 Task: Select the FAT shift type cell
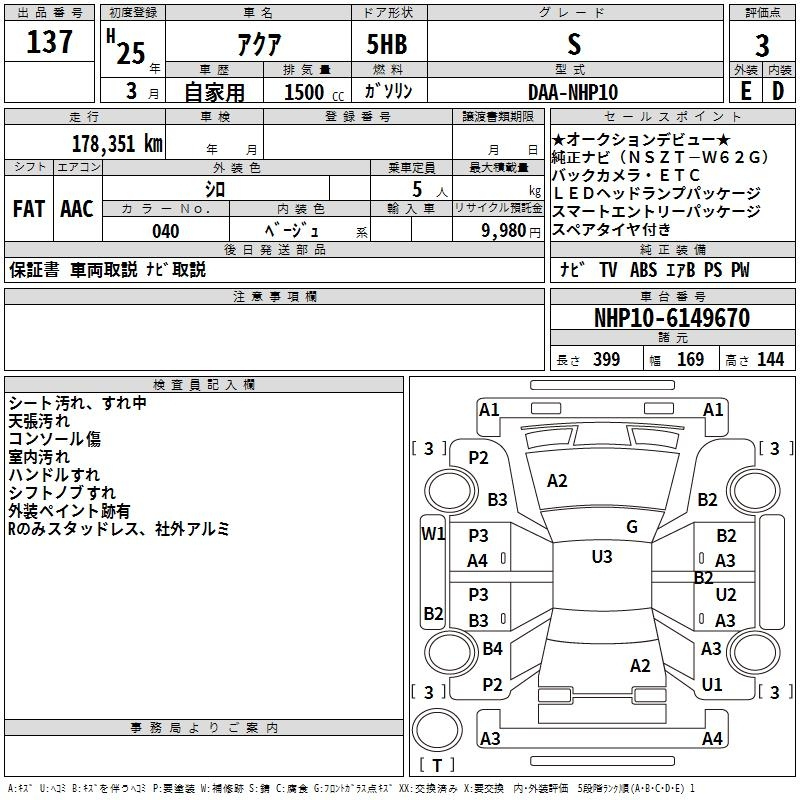tap(28, 208)
